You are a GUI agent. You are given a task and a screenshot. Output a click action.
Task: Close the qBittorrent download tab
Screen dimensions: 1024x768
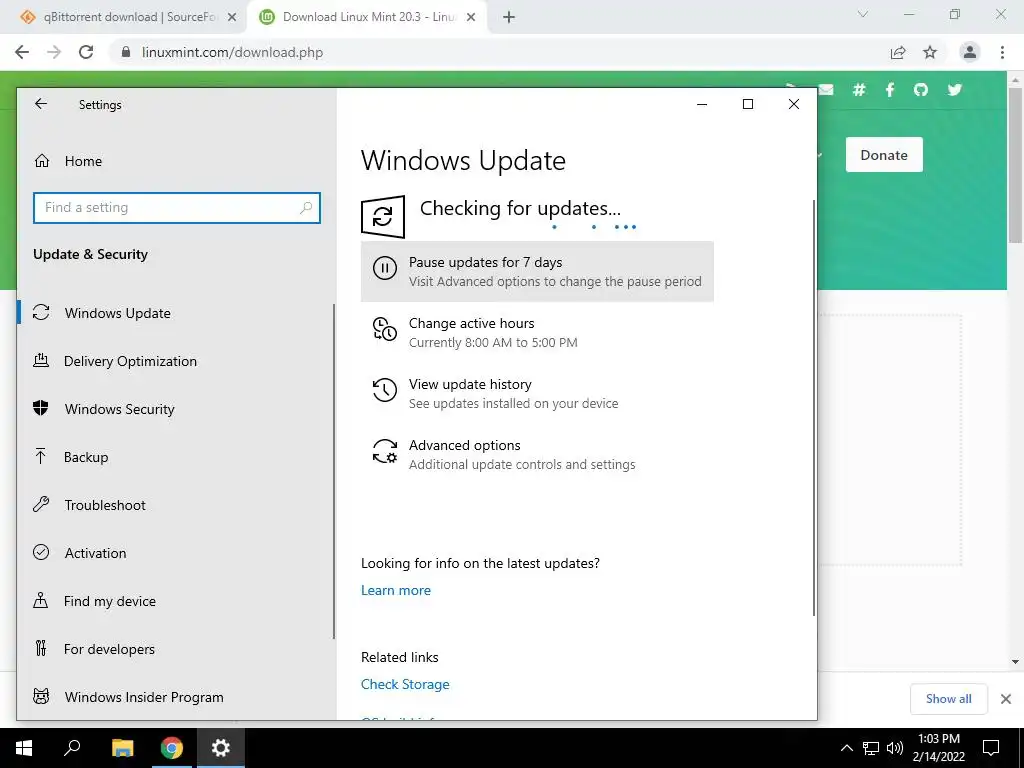232,18
